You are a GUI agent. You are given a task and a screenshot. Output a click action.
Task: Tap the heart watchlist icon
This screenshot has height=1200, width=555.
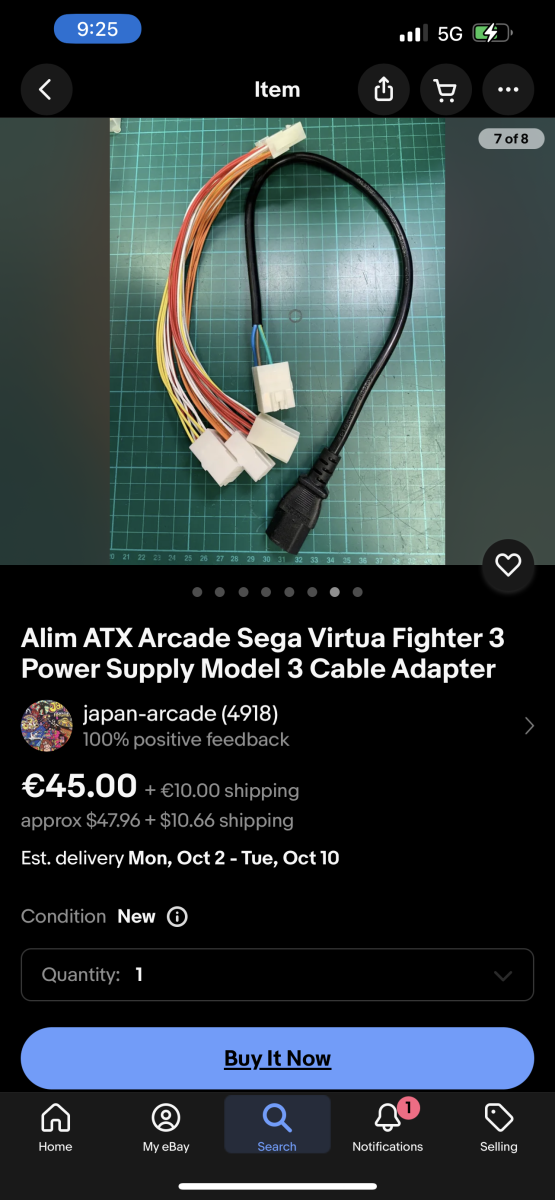[x=508, y=565]
